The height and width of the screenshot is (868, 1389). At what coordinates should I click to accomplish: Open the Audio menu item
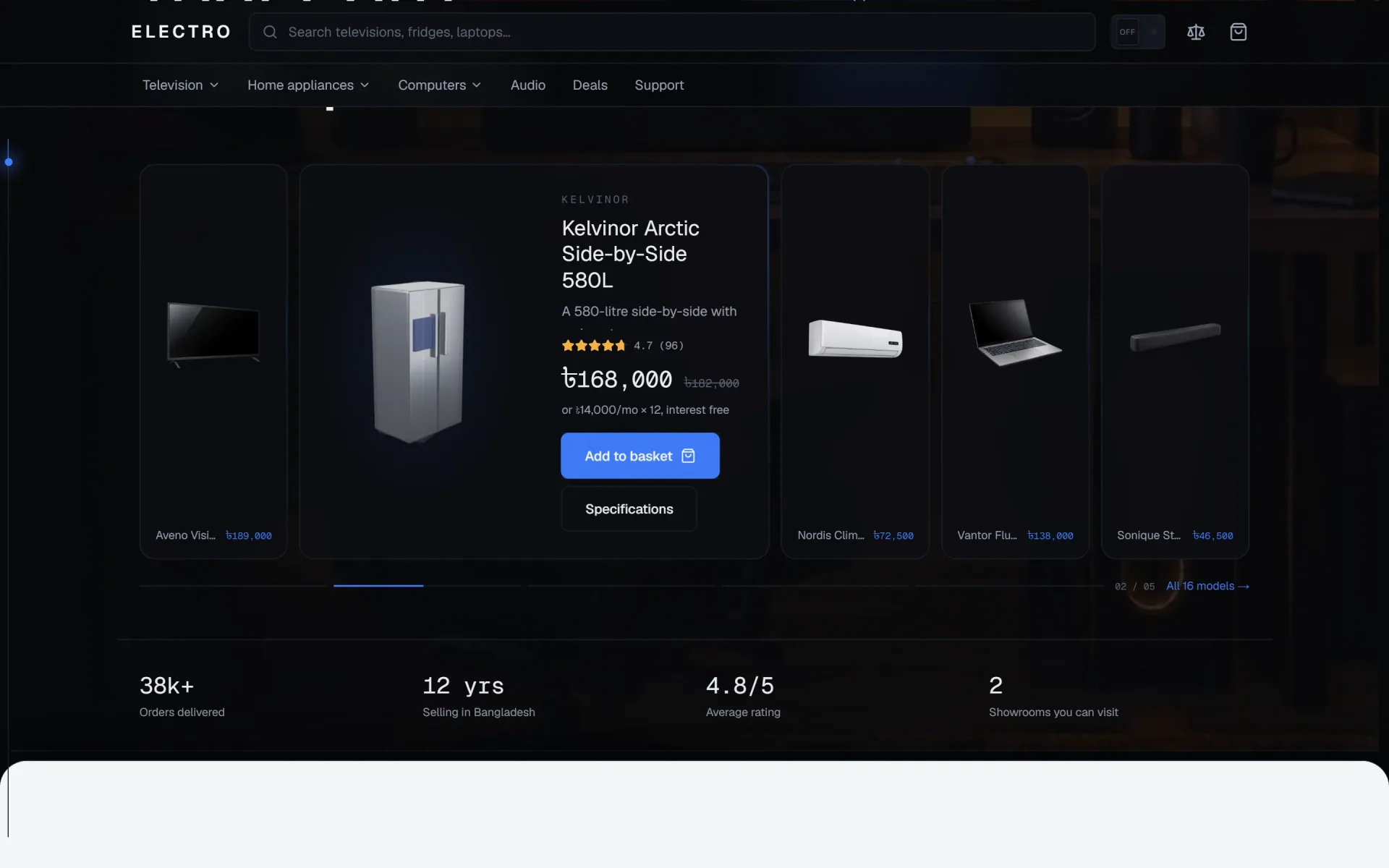coord(528,85)
